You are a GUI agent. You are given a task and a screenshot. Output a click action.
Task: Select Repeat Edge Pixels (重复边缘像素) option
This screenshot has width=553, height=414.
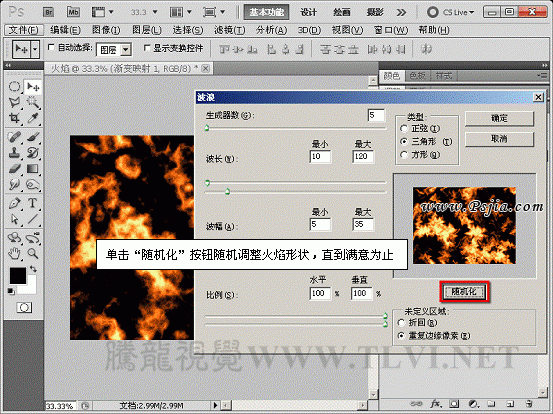[x=401, y=336]
